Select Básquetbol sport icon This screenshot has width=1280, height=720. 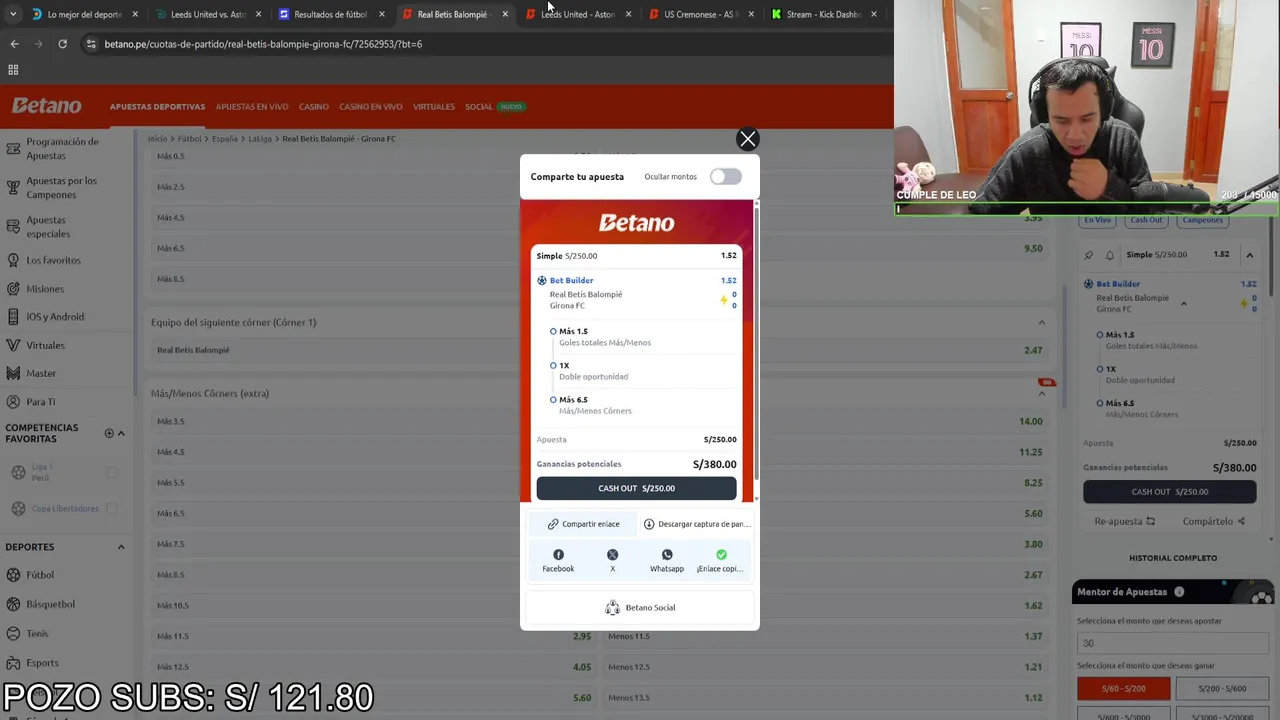coord(13,604)
